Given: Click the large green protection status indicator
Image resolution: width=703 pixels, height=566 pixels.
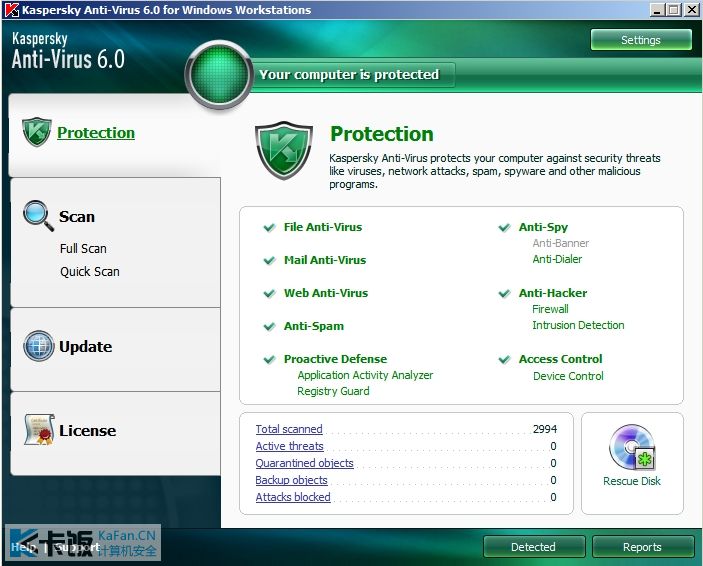Looking at the screenshot, I should 219,75.
